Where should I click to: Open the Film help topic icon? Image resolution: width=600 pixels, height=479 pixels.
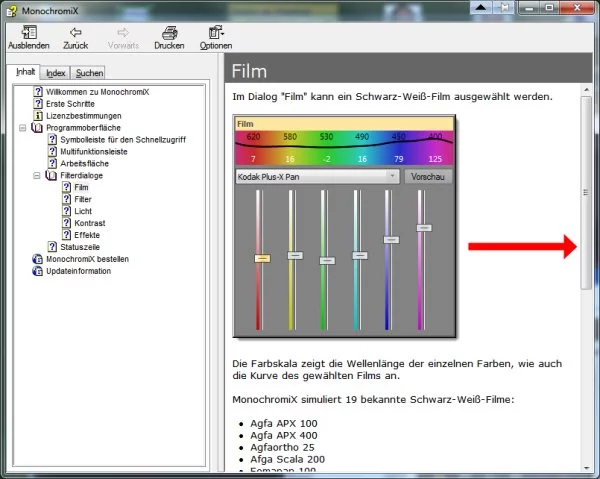pos(66,187)
